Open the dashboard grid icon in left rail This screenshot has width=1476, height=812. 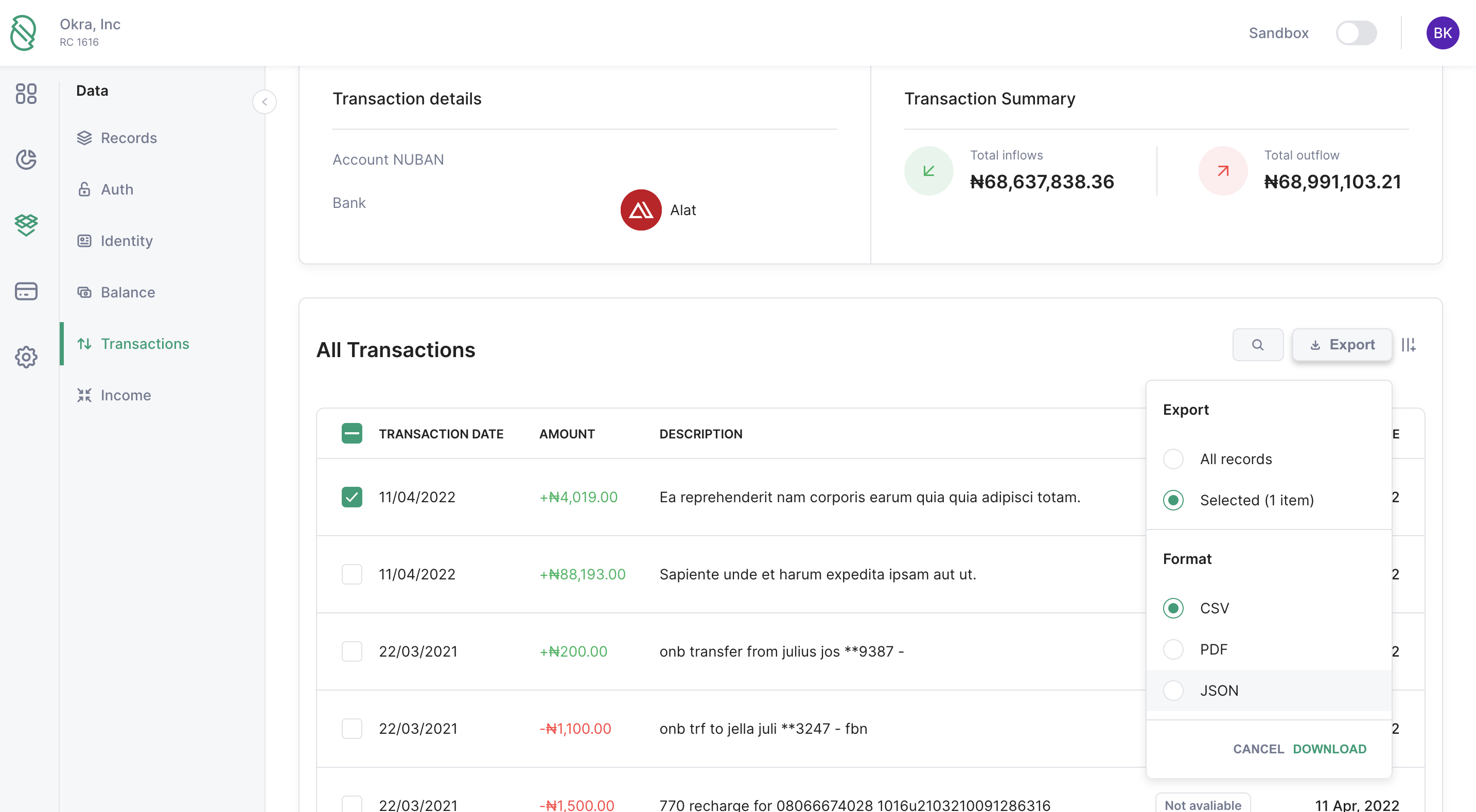coord(26,94)
